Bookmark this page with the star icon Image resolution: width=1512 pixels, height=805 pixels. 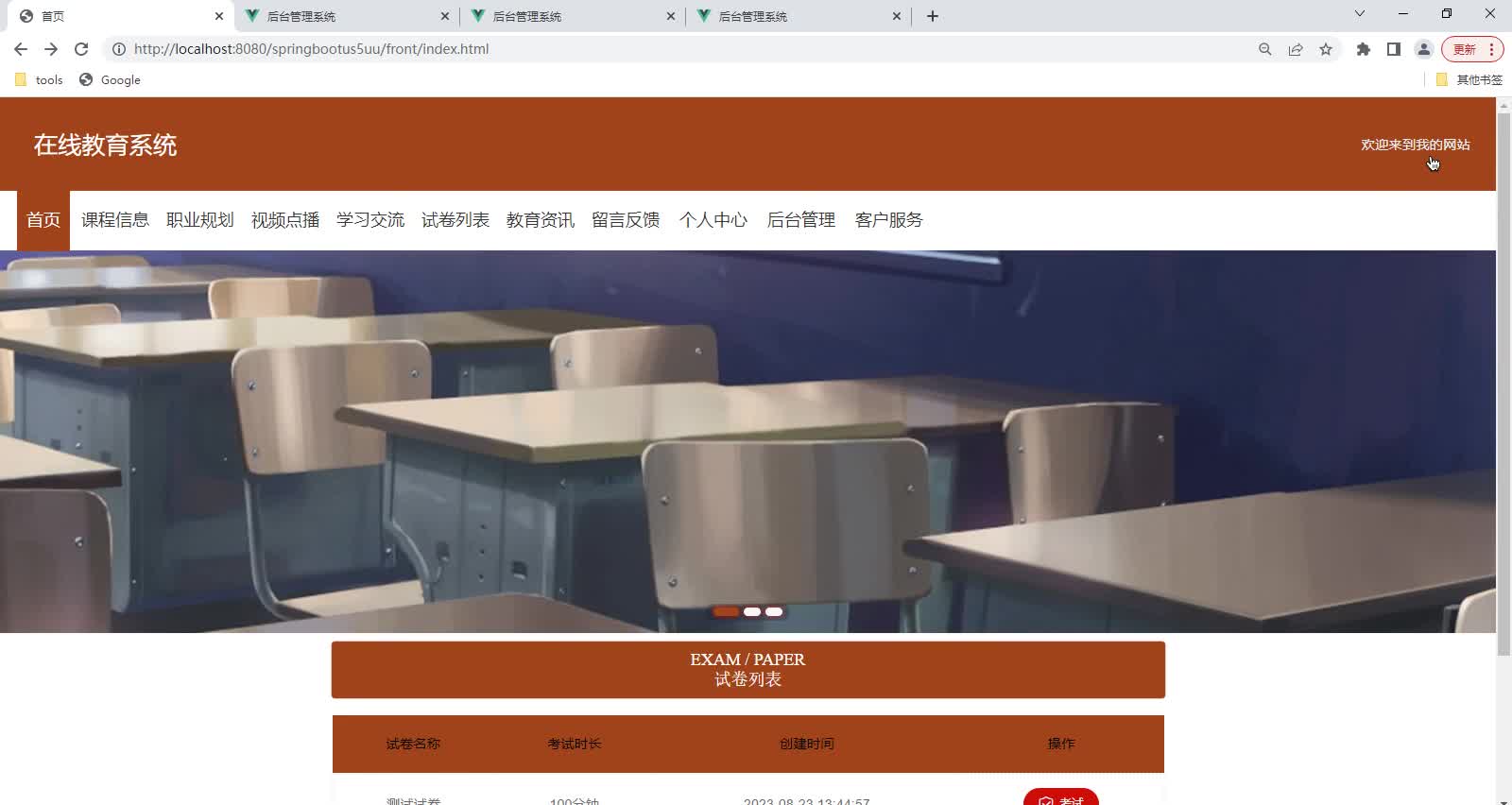pos(1326,49)
